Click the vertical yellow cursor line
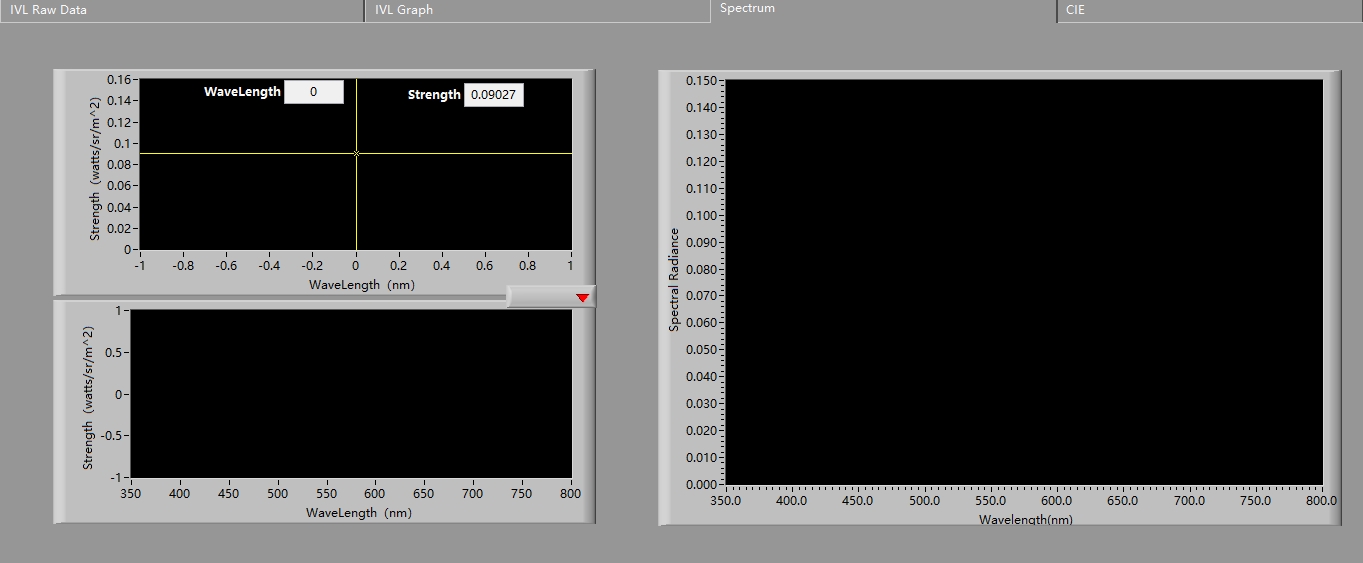This screenshot has height=563, width=1363. 356,210
